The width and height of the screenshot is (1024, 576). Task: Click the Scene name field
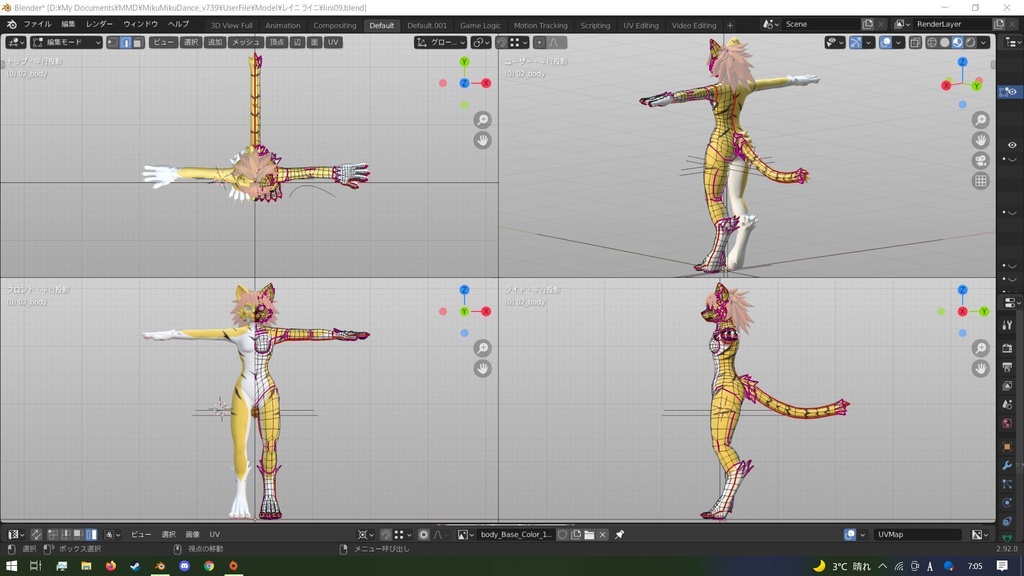click(821, 24)
